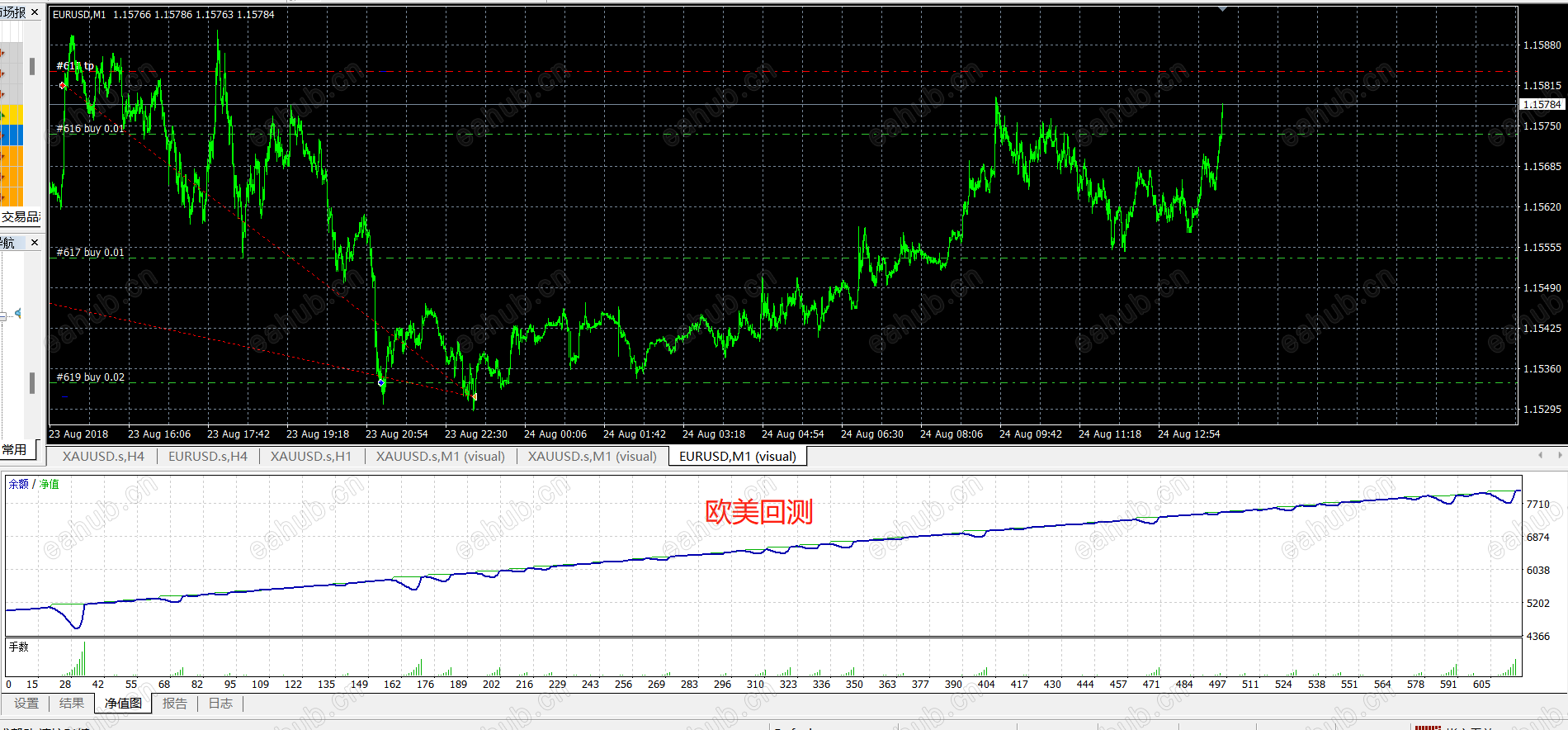Viewport: 1568px width, 730px height.
Task: Open the 结果 tester tab
Action: pyautogui.click(x=72, y=704)
